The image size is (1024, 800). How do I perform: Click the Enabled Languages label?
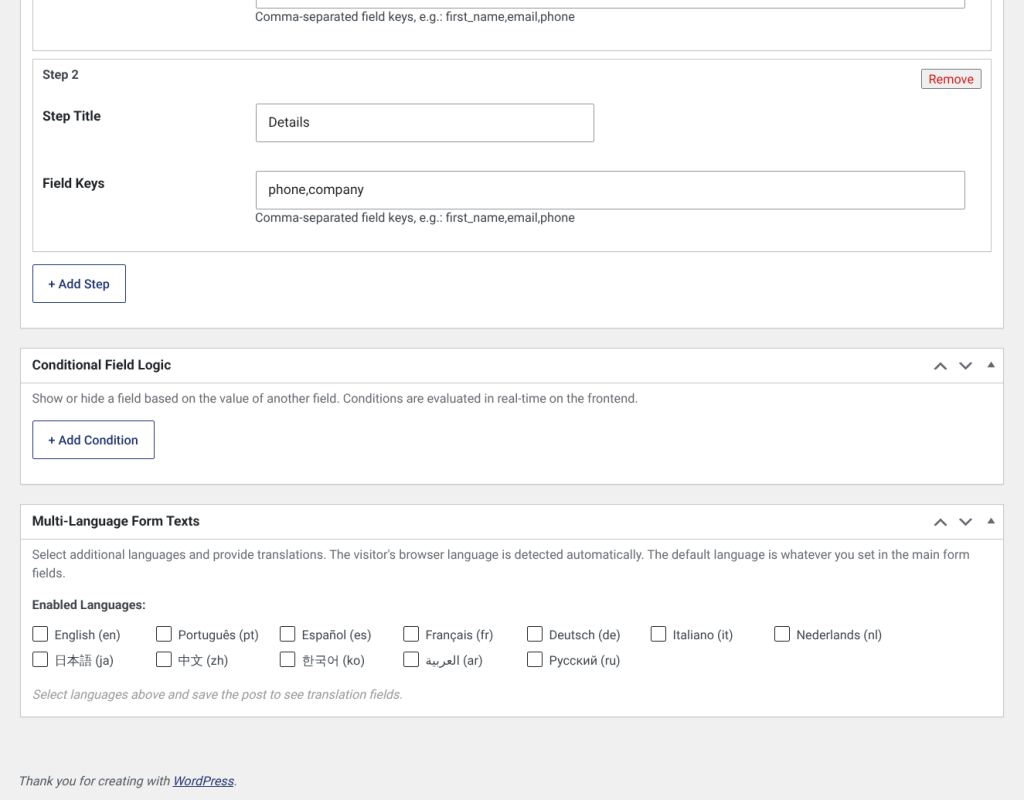89,605
